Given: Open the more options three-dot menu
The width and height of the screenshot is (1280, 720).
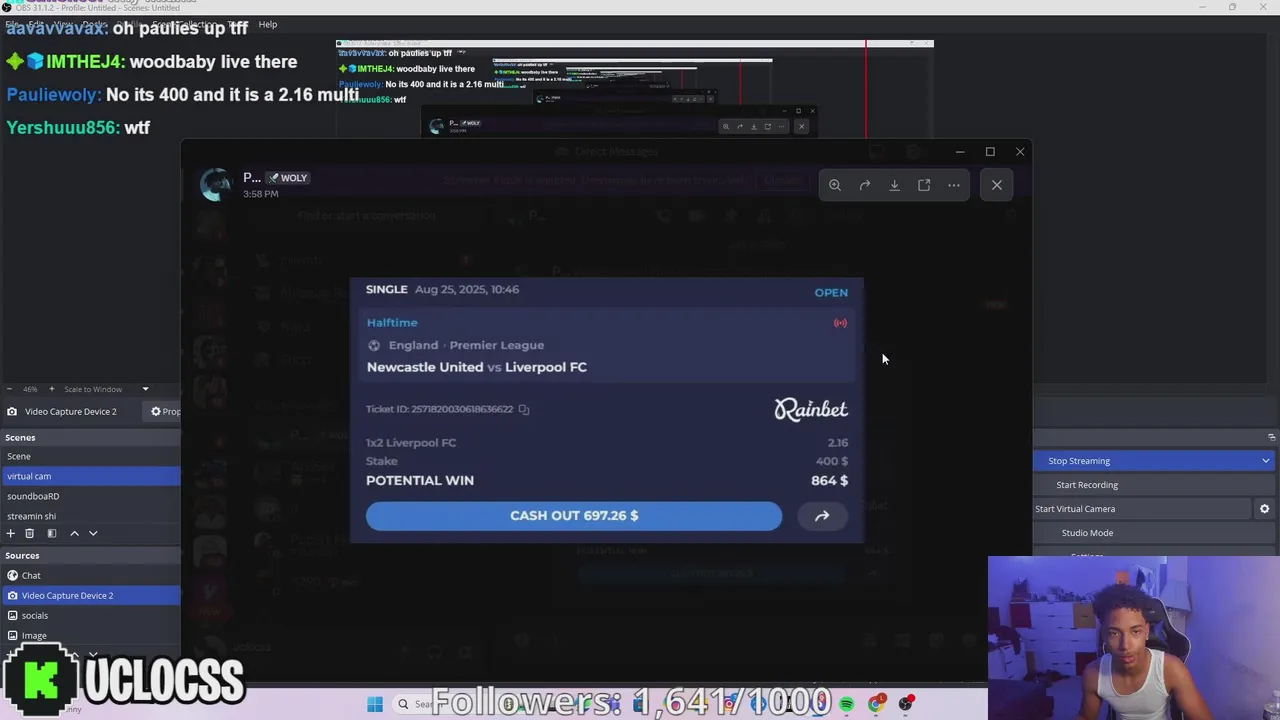Looking at the screenshot, I should point(954,185).
